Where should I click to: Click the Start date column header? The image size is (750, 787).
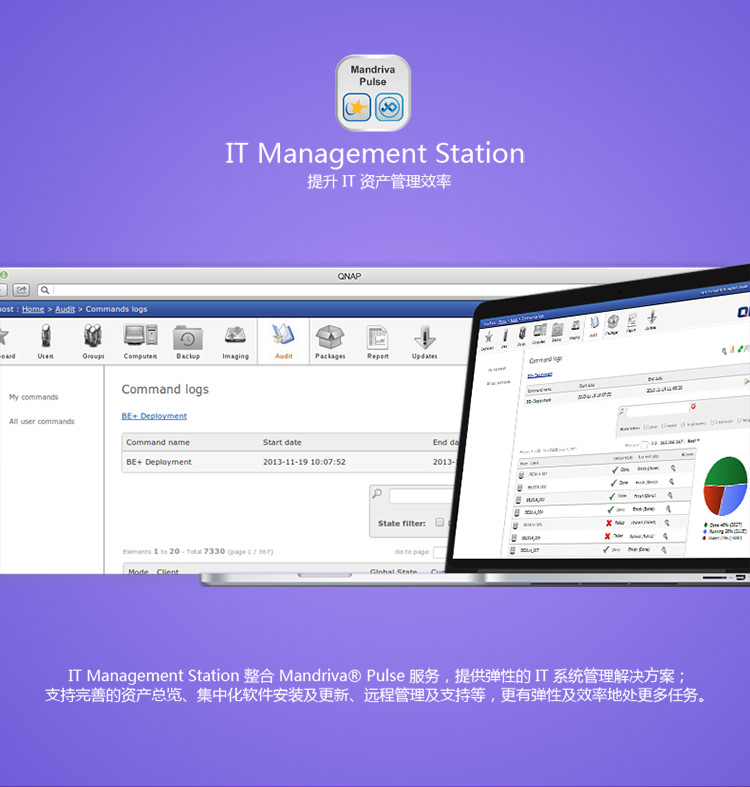282,442
